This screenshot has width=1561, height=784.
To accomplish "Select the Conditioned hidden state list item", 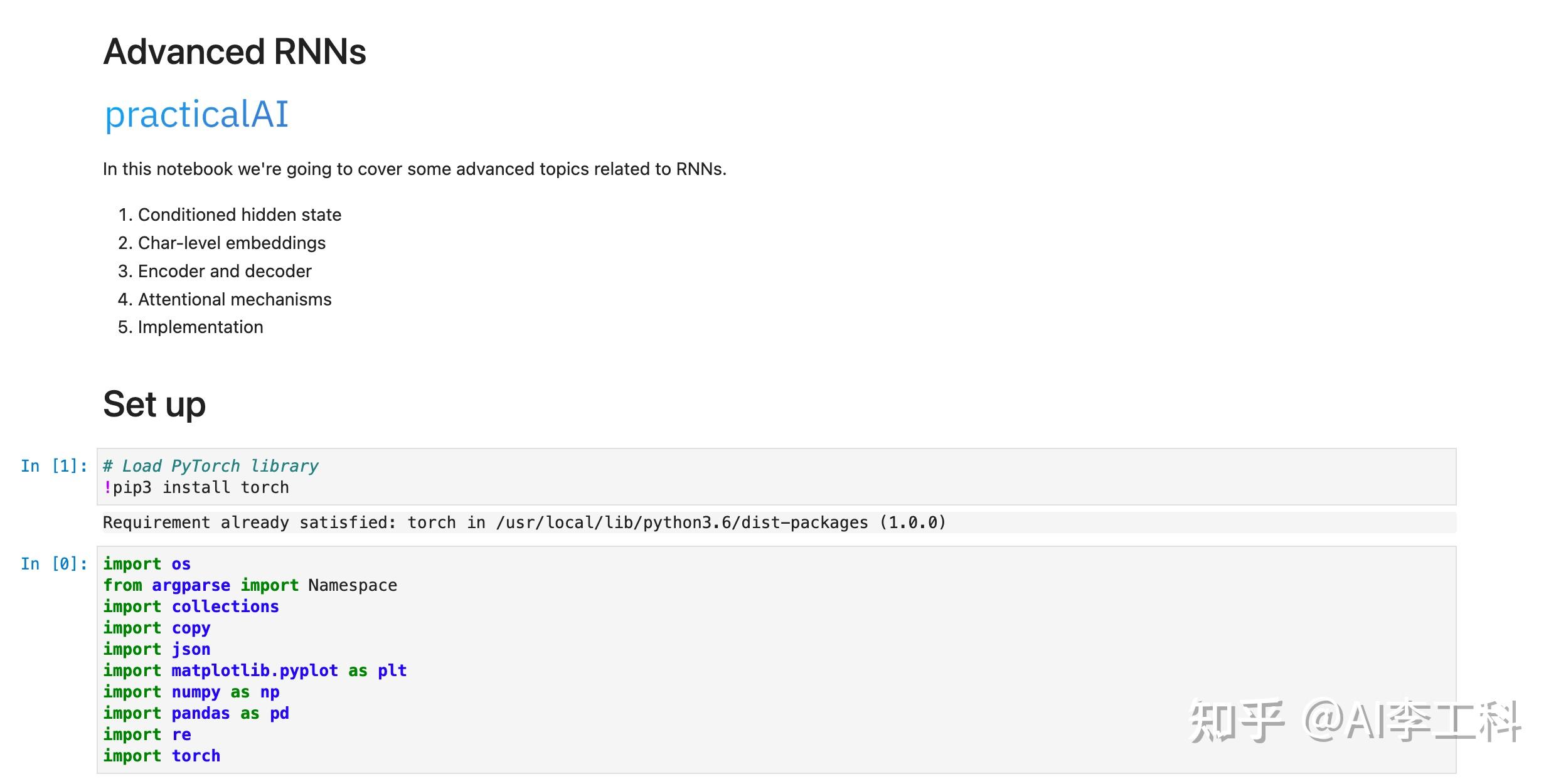I will point(239,215).
